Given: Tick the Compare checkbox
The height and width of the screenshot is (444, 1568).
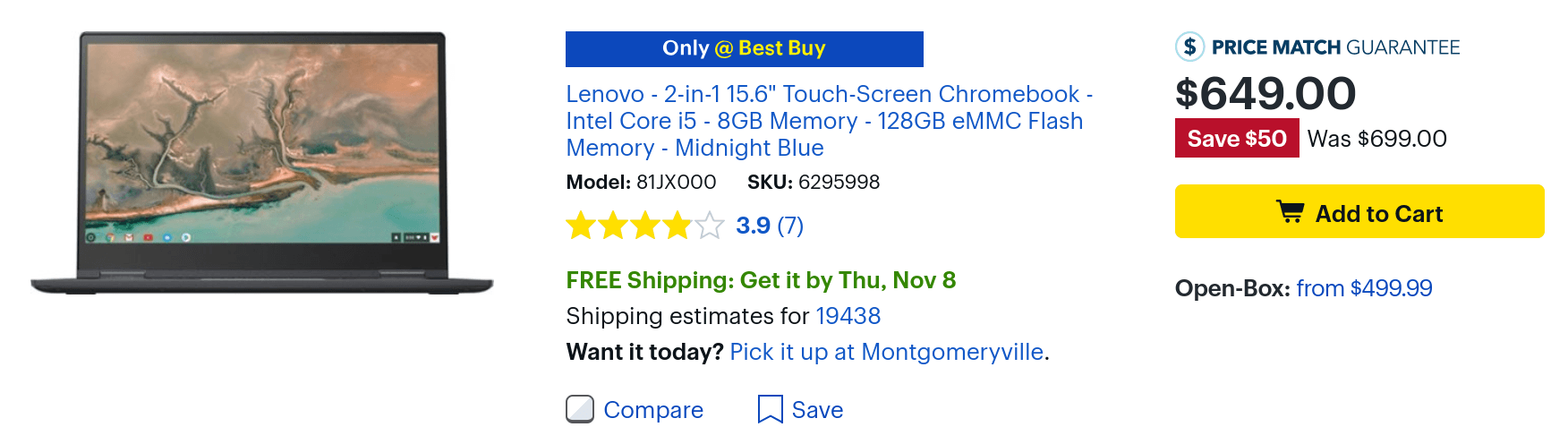Looking at the screenshot, I should (x=580, y=409).
